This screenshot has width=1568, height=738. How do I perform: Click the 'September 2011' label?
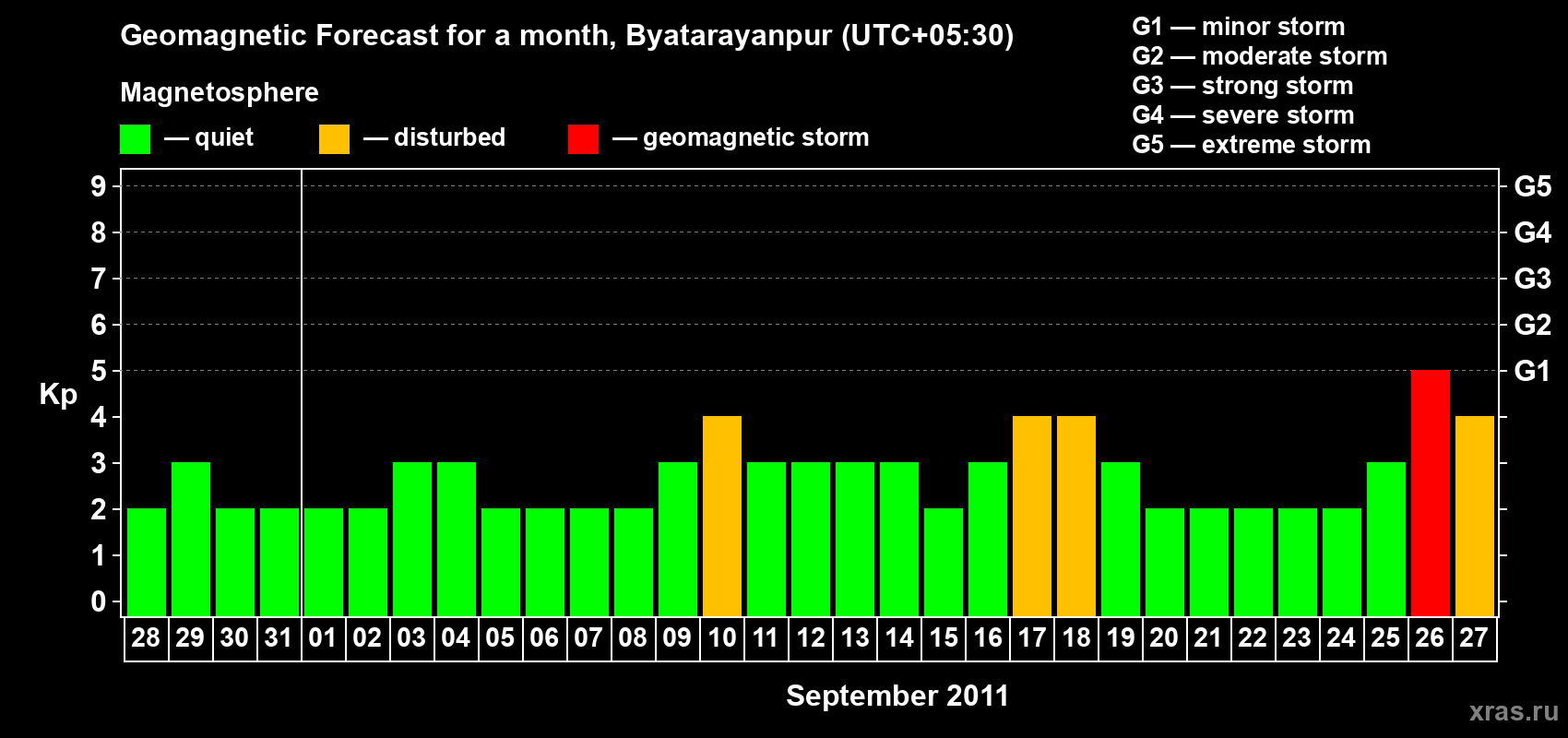897,696
